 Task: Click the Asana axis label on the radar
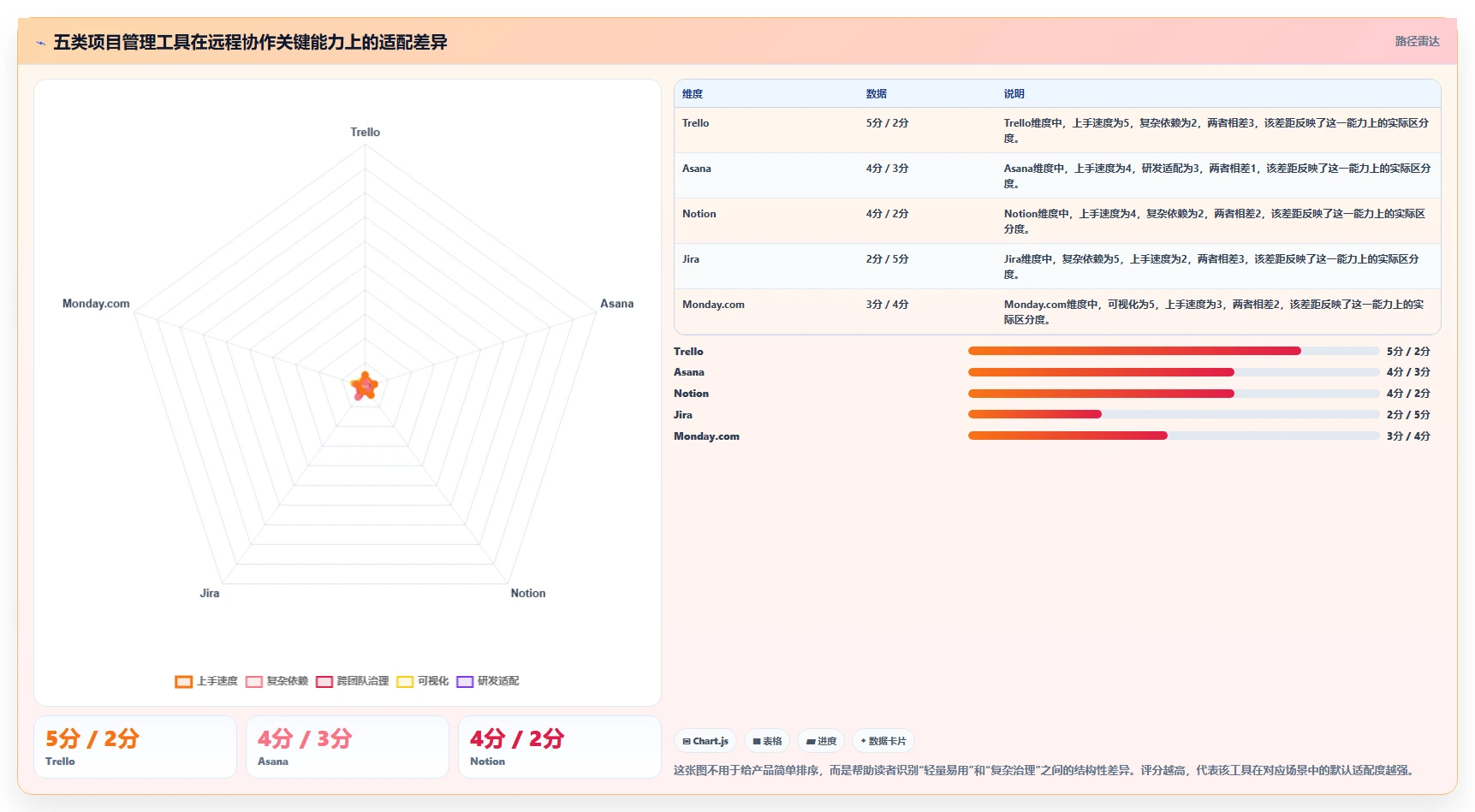coord(616,304)
